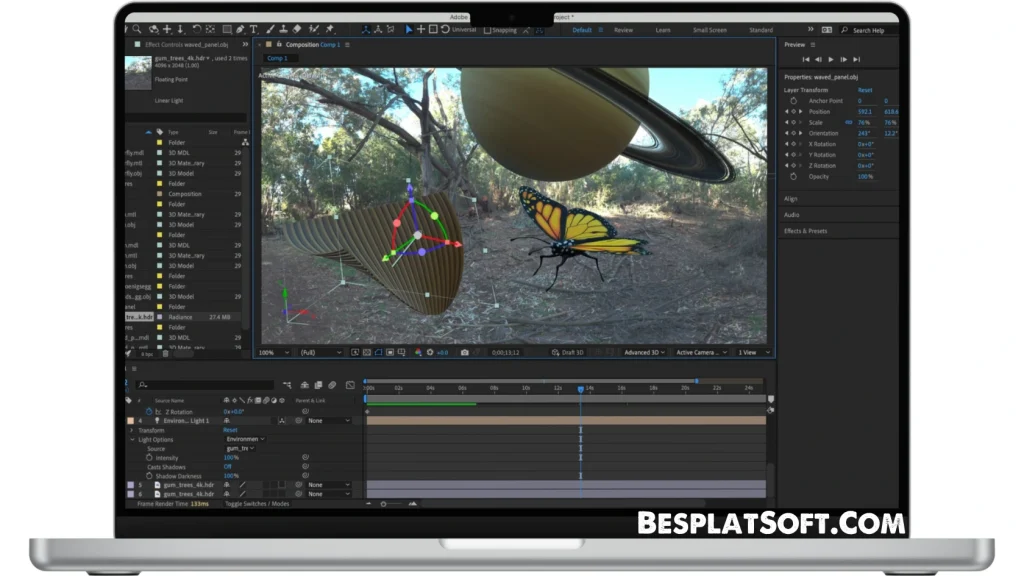Click the Z Rotation stopwatch keyframe icon
Image resolution: width=1024 pixels, height=576 pixels.
[149, 411]
